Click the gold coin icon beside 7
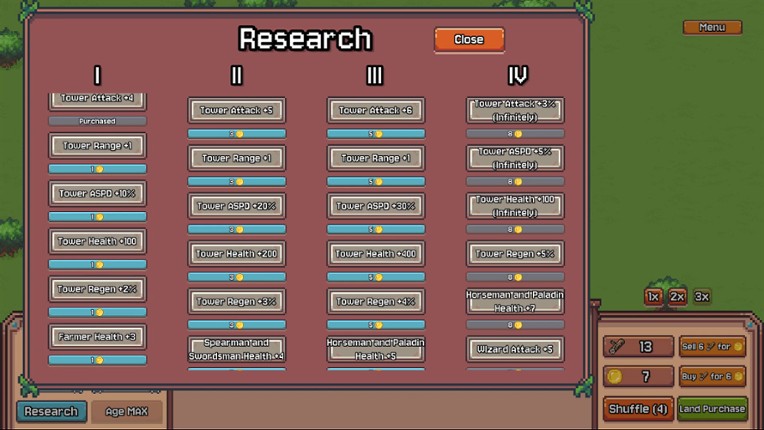 pyautogui.click(x=617, y=376)
